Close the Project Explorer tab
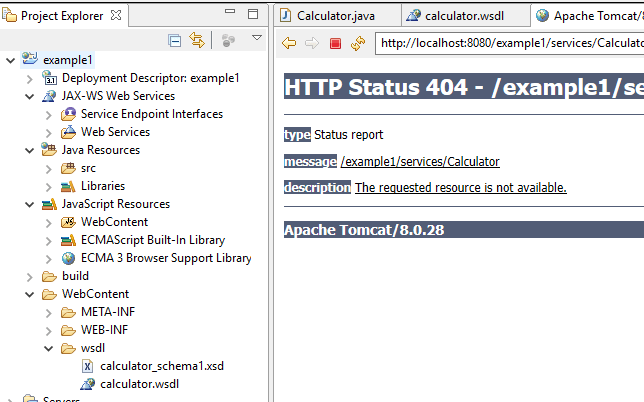The image size is (644, 402). [x=116, y=16]
